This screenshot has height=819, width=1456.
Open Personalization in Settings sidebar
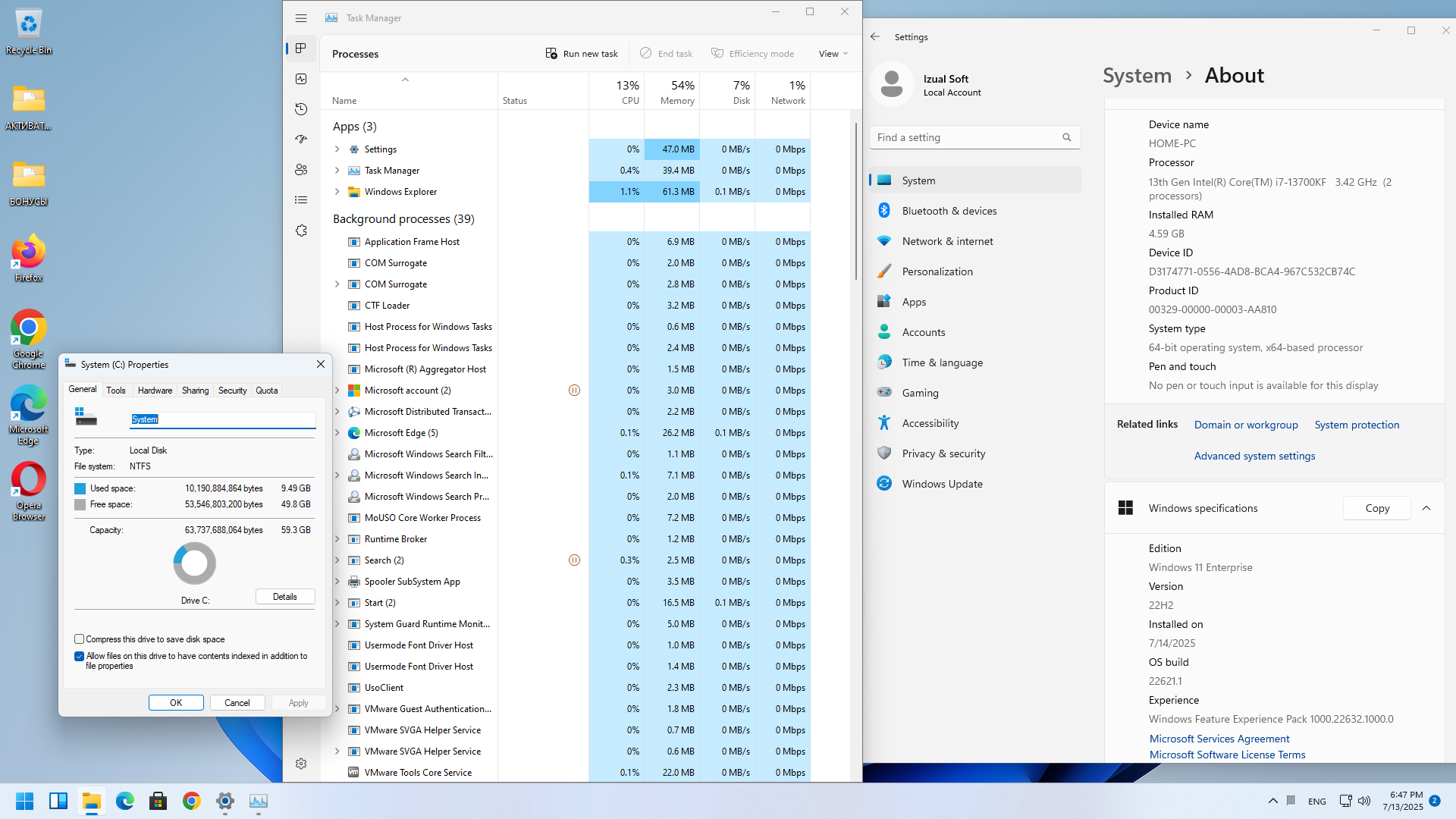click(x=974, y=271)
